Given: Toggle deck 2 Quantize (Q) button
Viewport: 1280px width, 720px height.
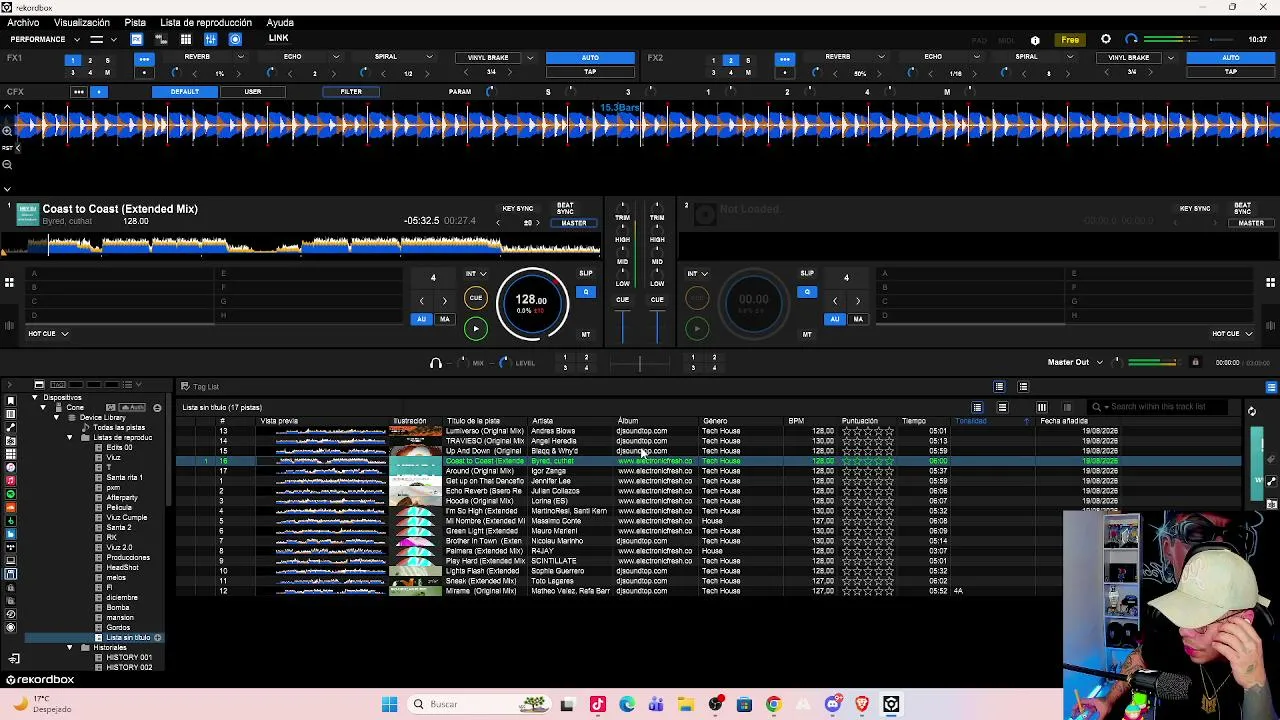Looking at the screenshot, I should (x=807, y=292).
